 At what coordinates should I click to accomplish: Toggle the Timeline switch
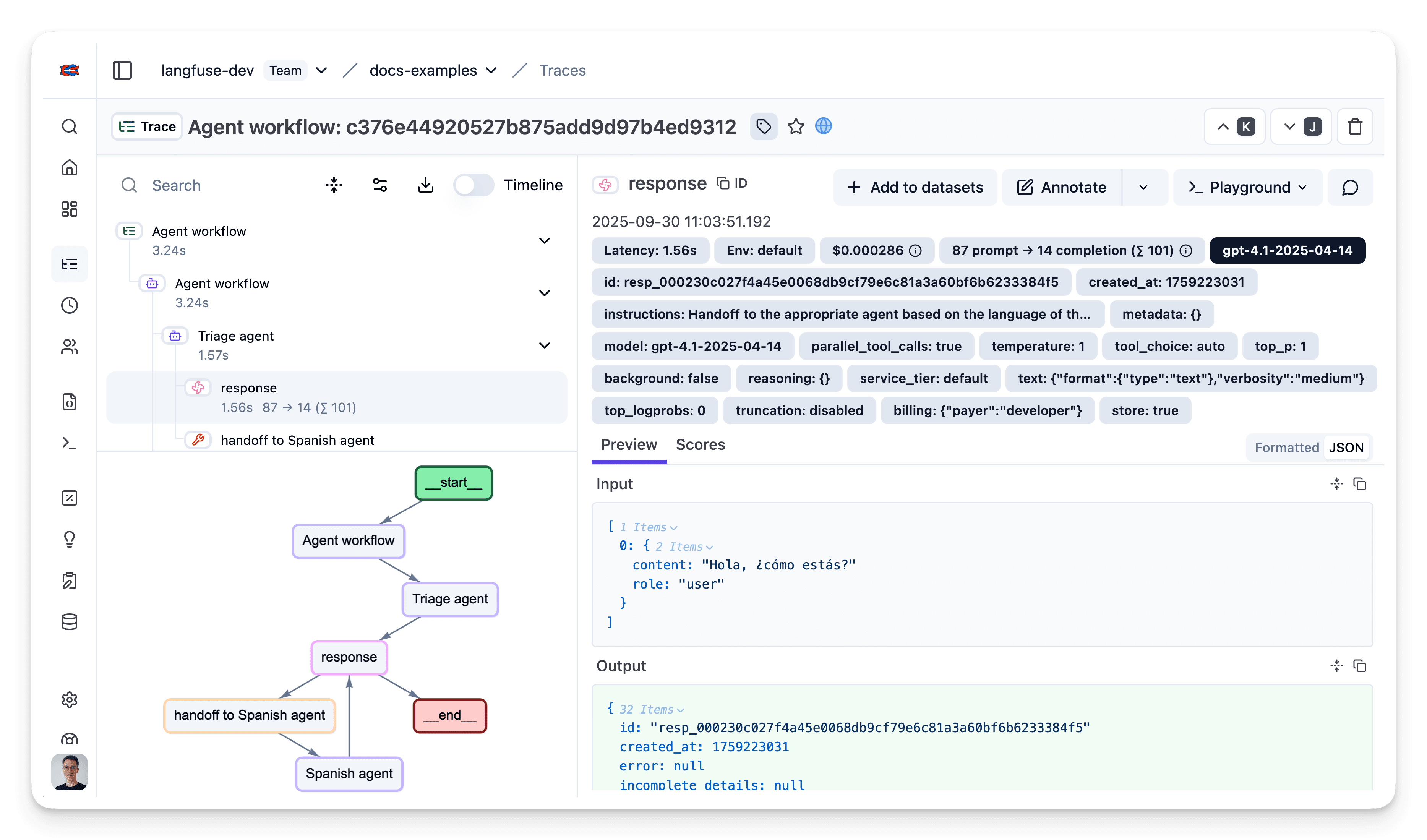474,185
